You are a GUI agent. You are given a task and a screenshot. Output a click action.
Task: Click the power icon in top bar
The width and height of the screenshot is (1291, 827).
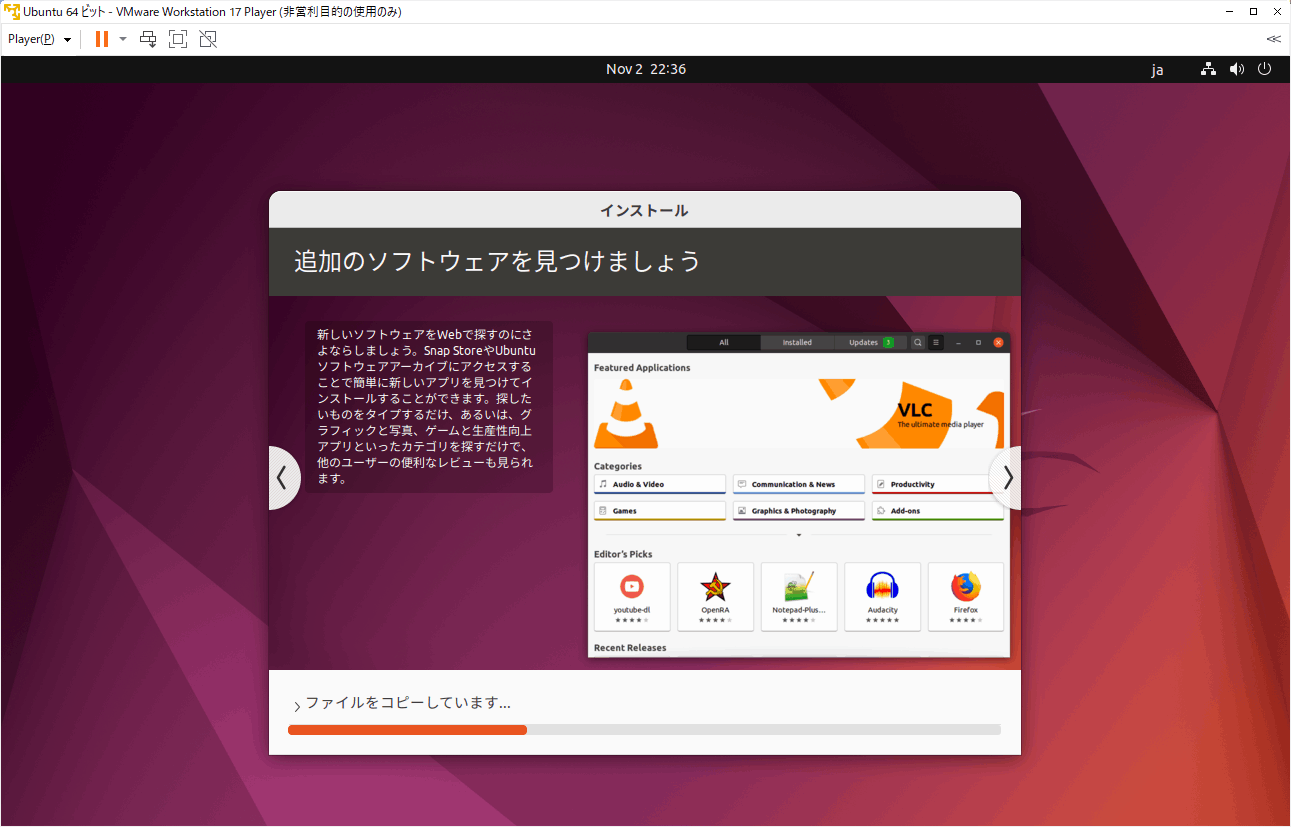(x=1265, y=69)
